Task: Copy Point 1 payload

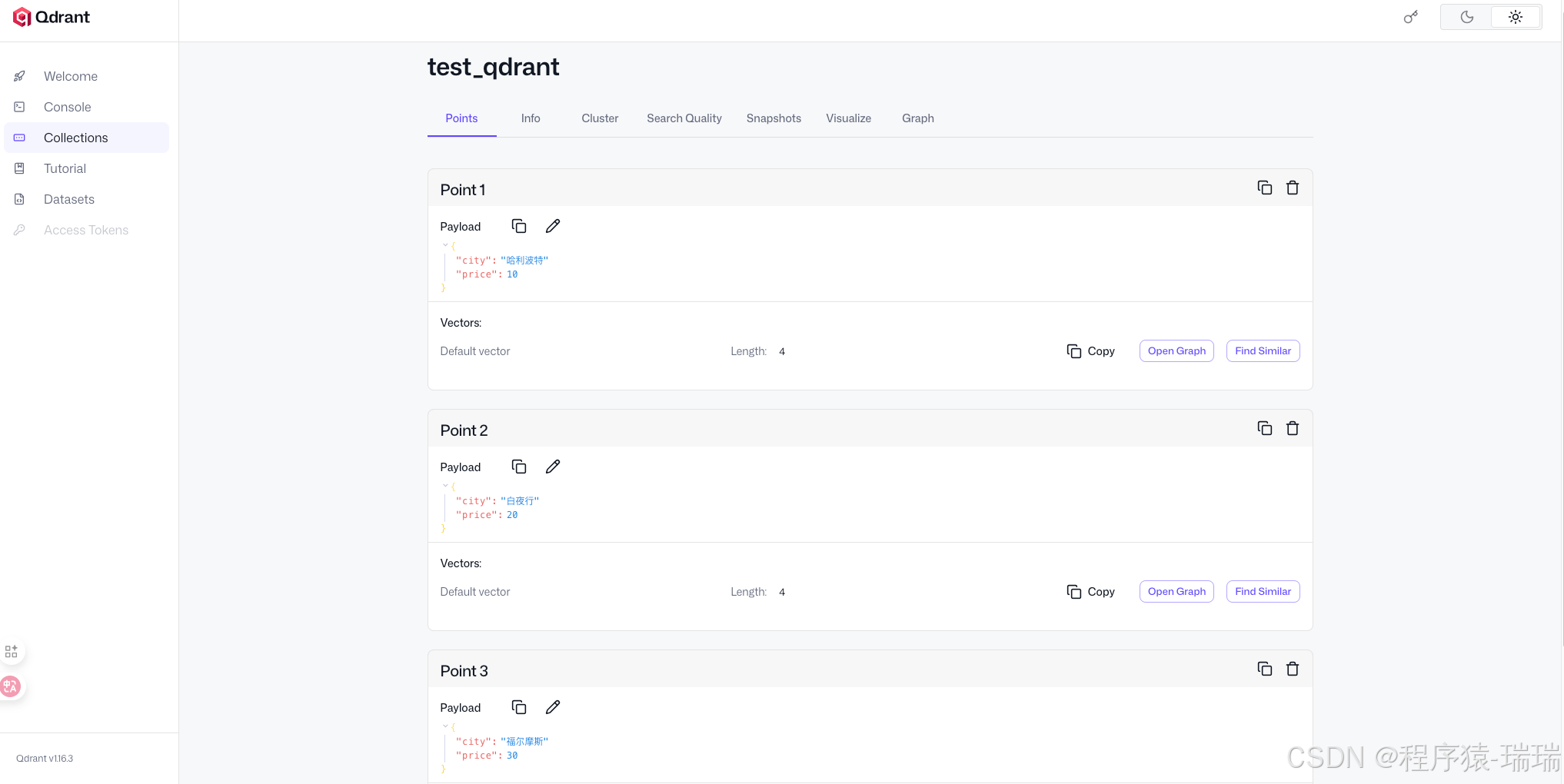Action: click(519, 226)
